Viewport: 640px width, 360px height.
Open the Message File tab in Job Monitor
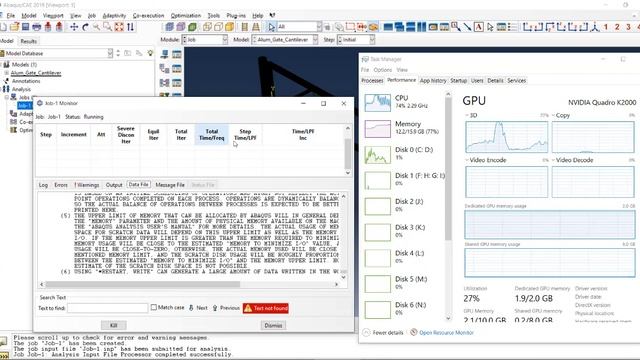(170, 185)
